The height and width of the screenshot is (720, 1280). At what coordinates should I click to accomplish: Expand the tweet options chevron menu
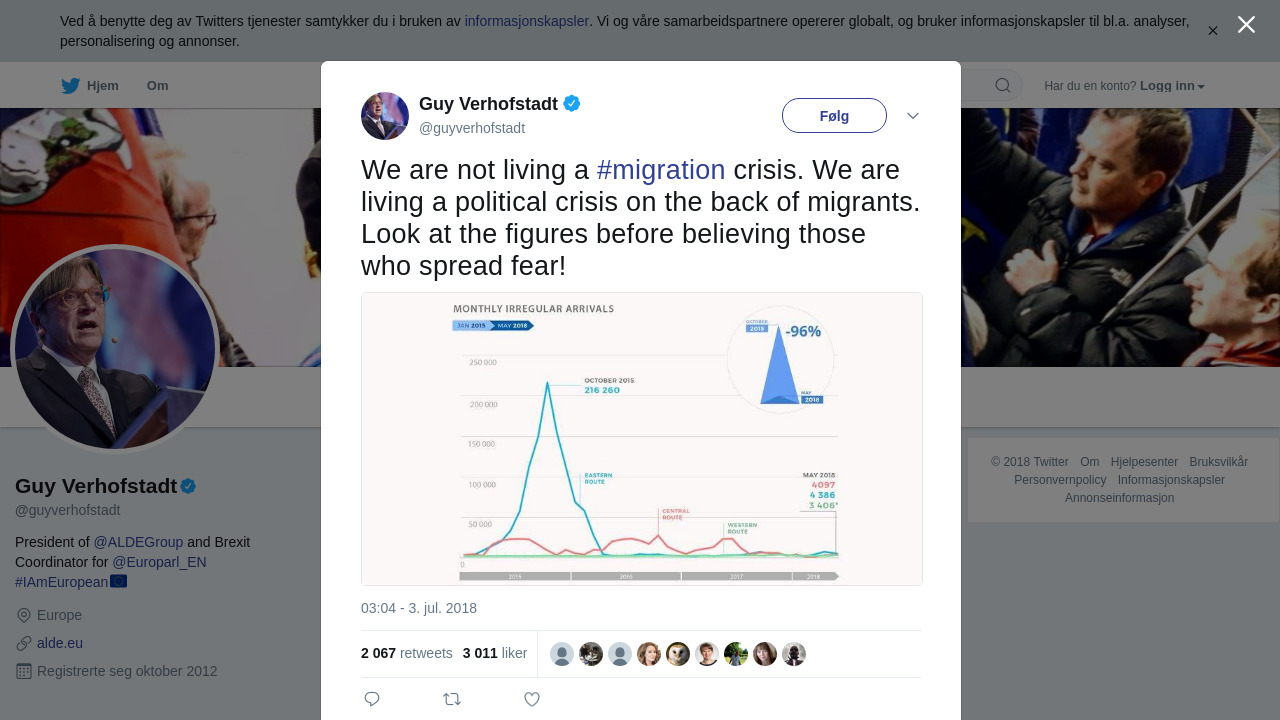(913, 116)
